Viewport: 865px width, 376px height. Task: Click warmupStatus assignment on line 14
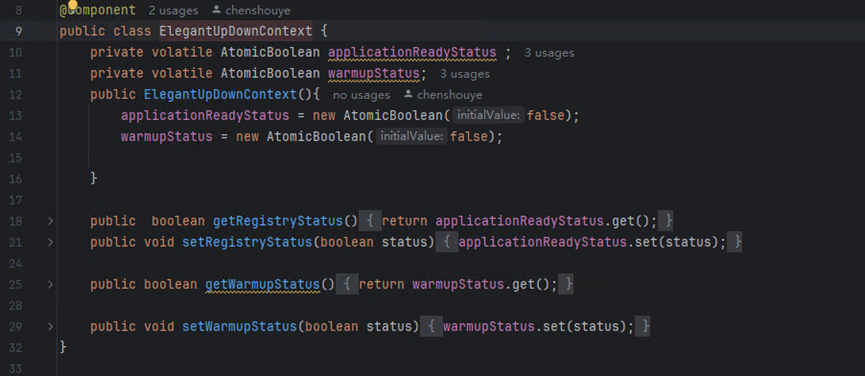(x=167, y=137)
